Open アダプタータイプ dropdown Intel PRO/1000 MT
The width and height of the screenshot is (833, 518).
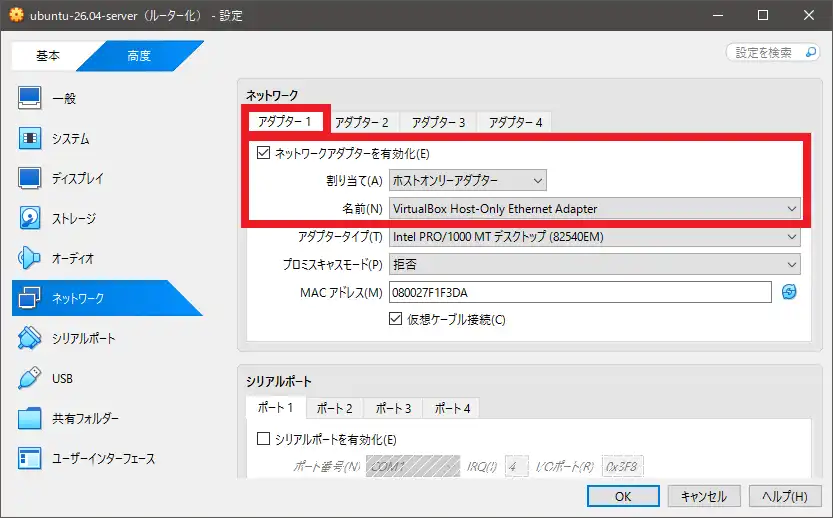pyautogui.click(x=594, y=236)
